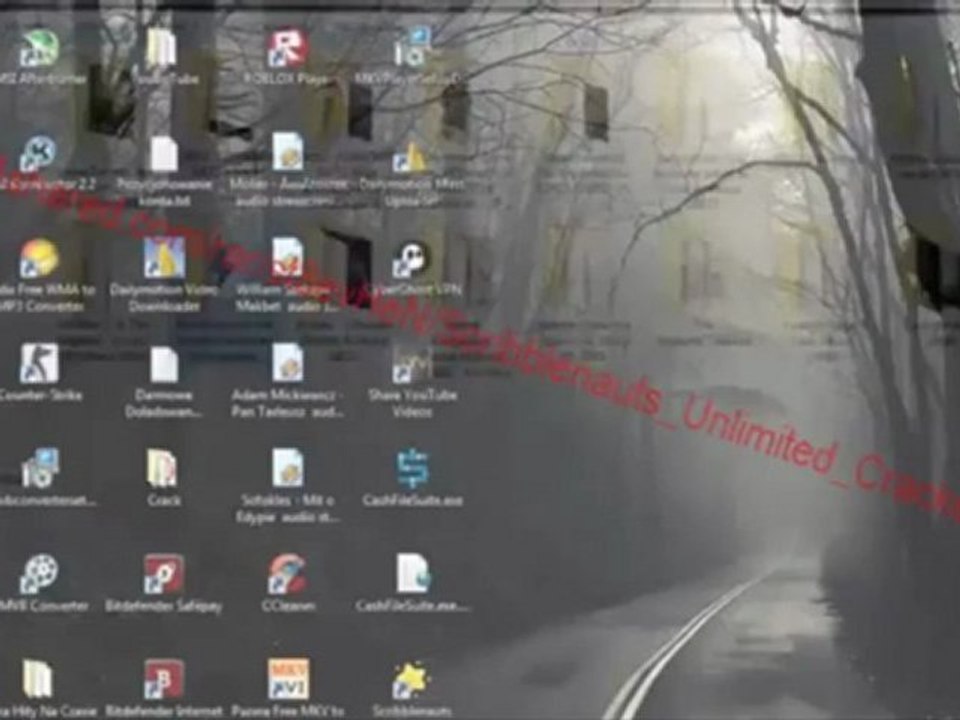Open the Bitdefender Internet Security shortcut
This screenshot has height=720, width=960.
163,680
